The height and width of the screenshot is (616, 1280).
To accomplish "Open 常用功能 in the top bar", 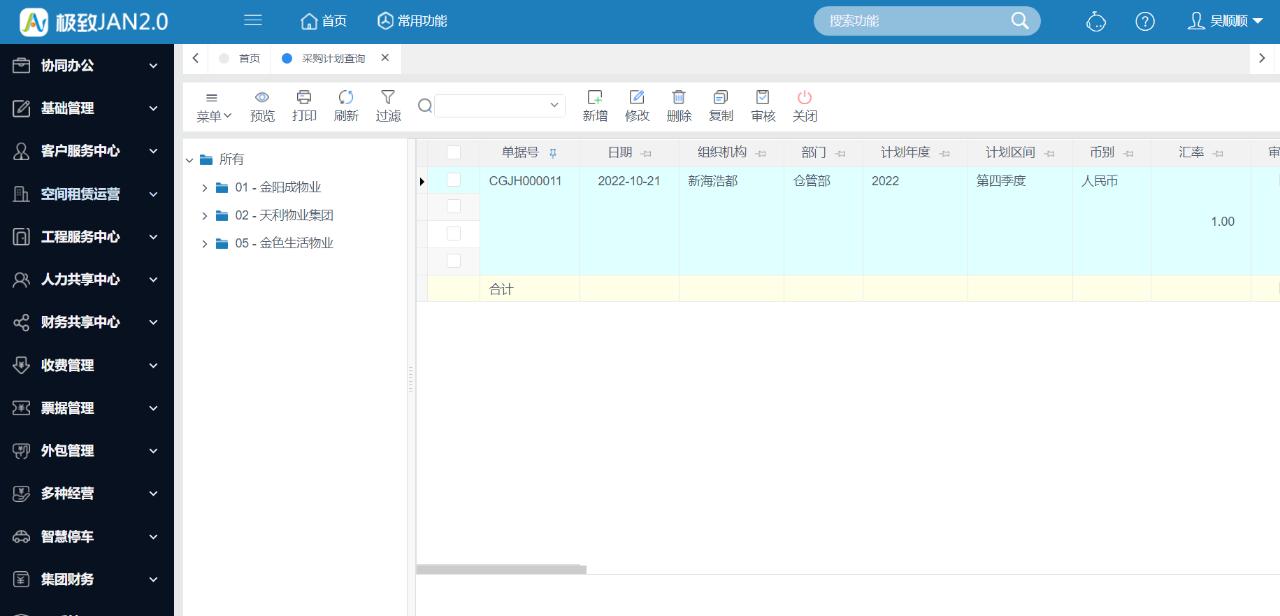I will pos(411,20).
